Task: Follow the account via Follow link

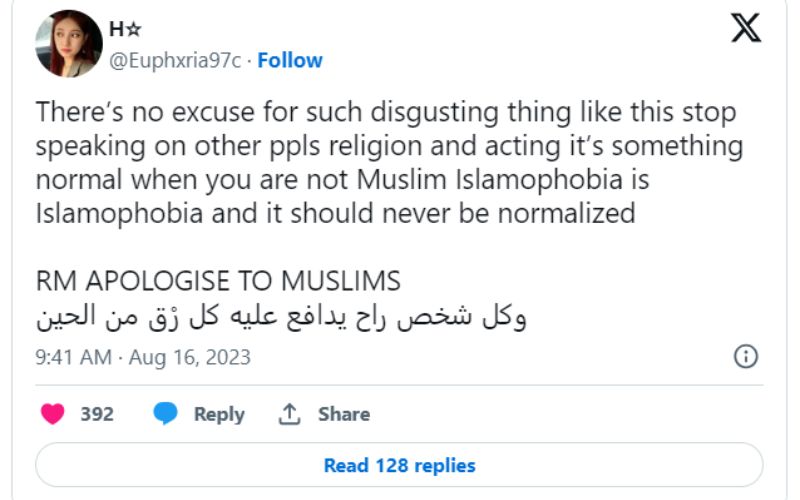Action: pyautogui.click(x=290, y=60)
